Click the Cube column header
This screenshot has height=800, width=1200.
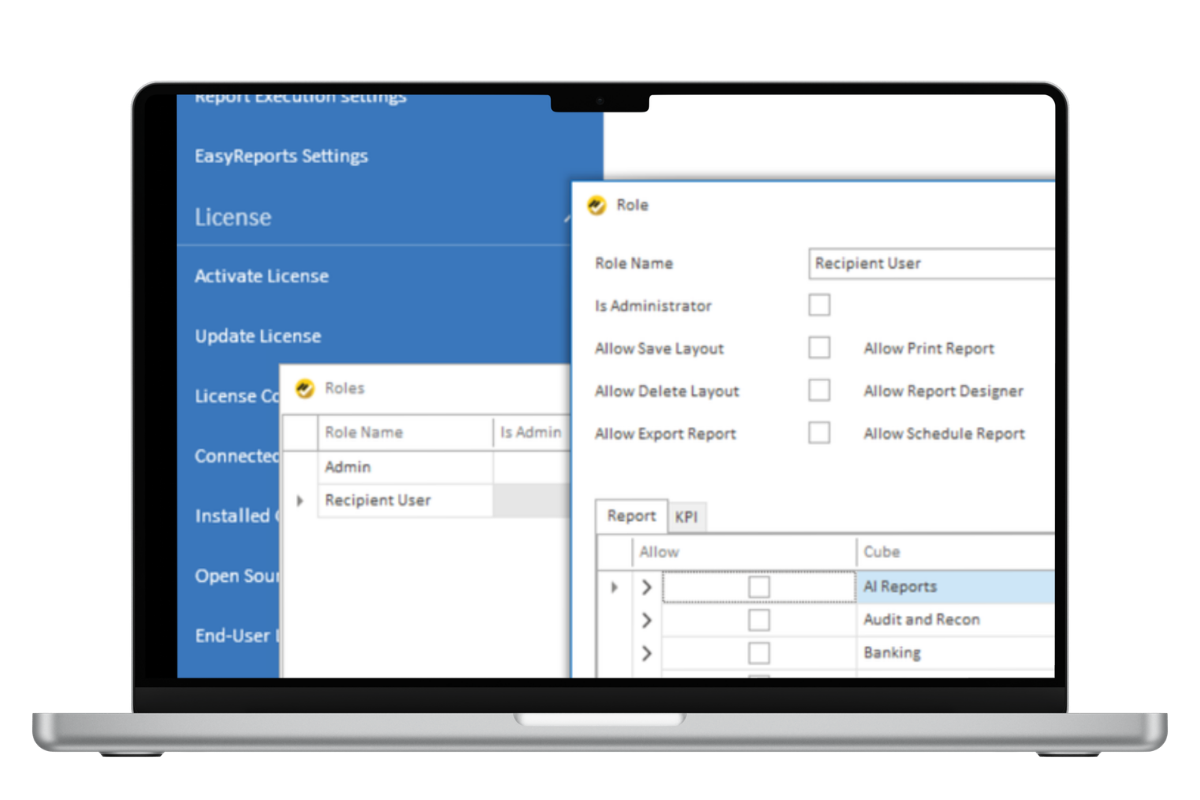(x=956, y=552)
